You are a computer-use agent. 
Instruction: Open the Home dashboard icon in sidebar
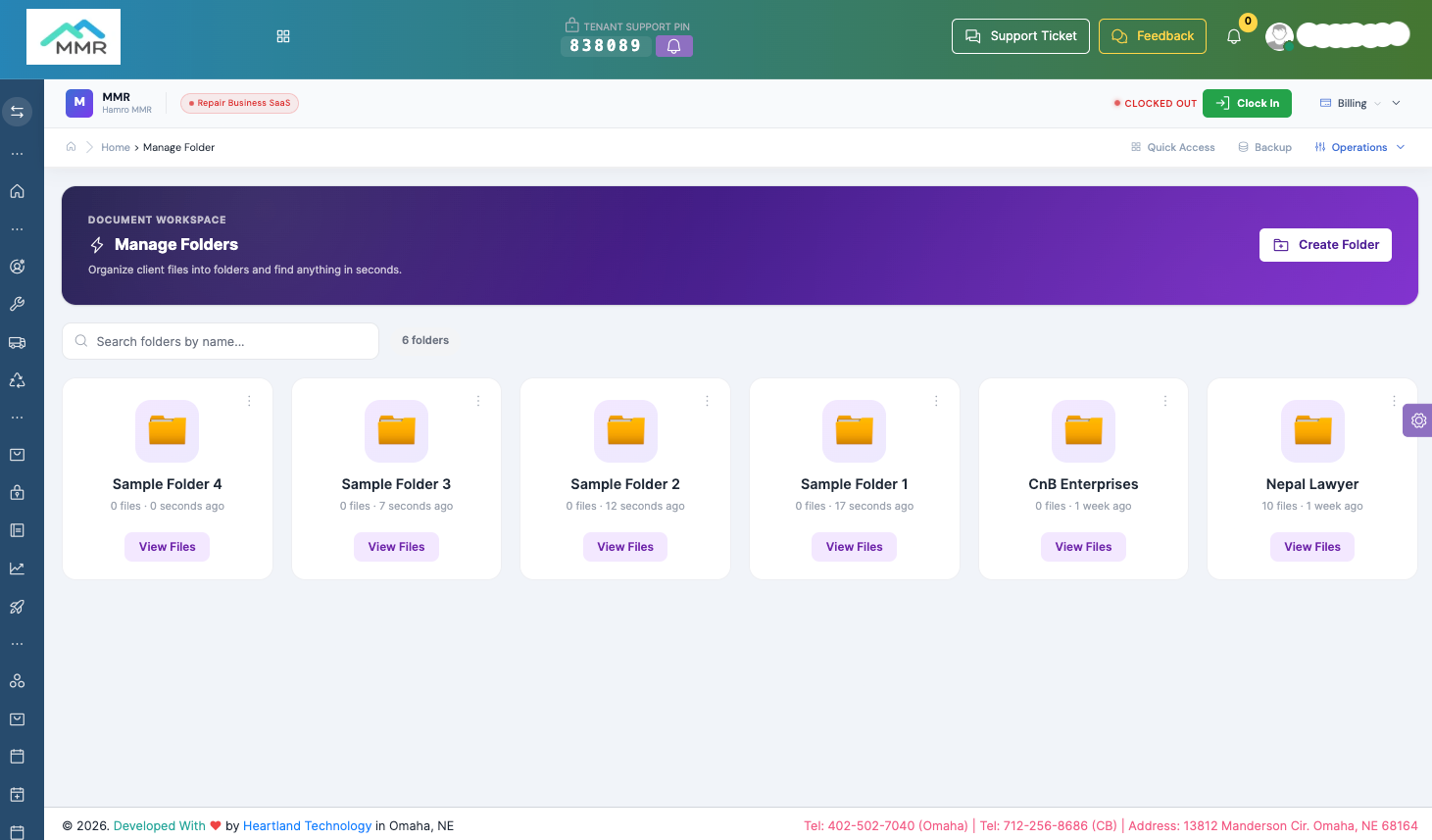(x=17, y=191)
